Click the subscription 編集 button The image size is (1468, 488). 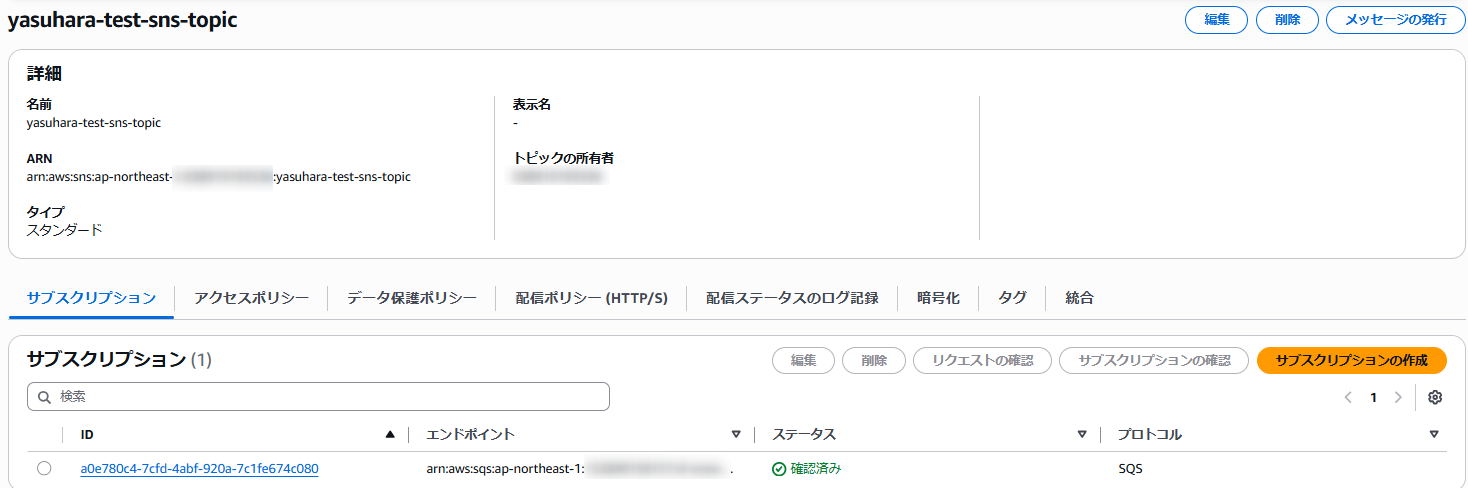point(804,361)
